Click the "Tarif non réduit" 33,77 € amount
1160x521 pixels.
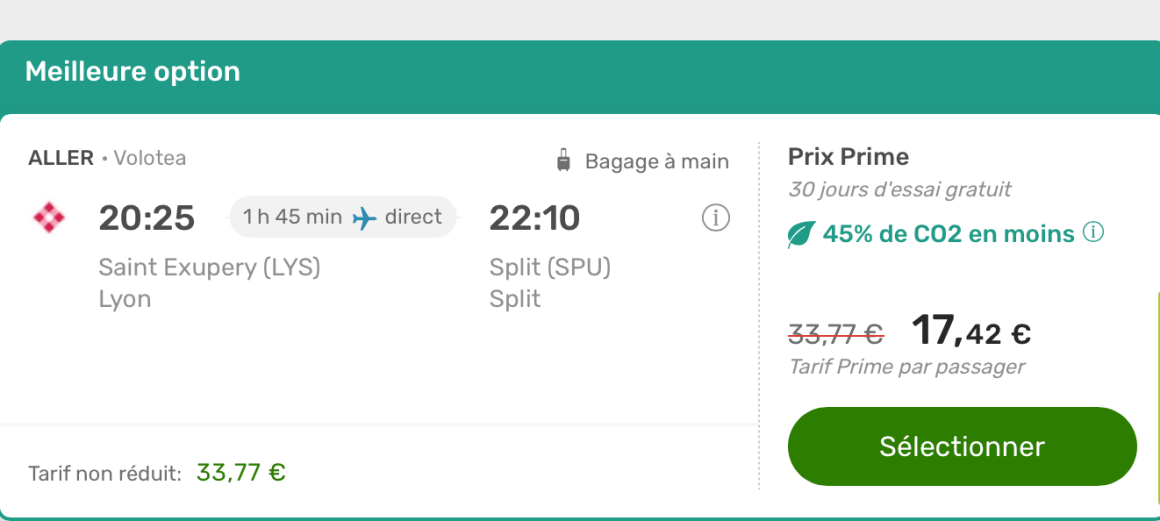(241, 472)
